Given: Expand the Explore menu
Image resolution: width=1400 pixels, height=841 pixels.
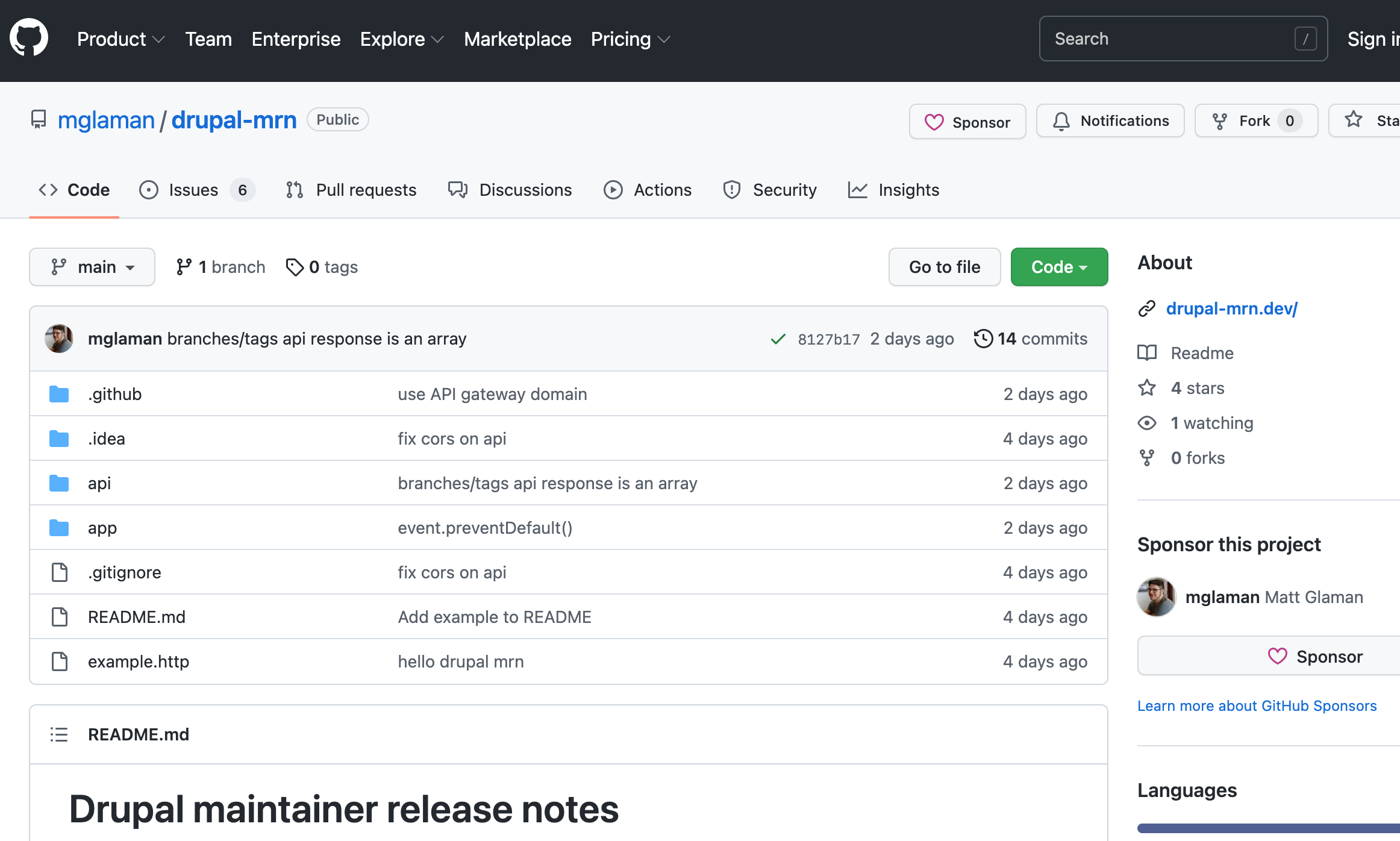Looking at the screenshot, I should pos(402,39).
